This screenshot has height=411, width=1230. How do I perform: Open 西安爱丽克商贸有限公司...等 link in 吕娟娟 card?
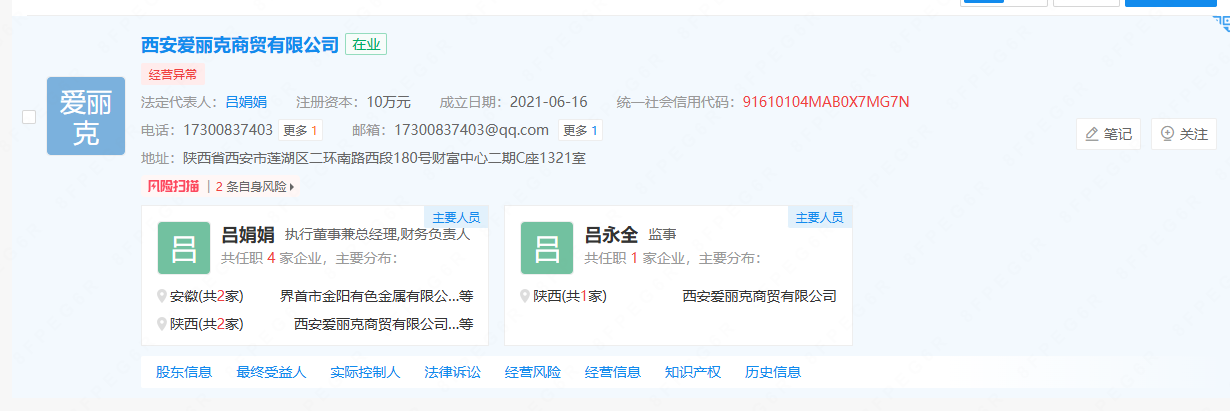[383, 324]
